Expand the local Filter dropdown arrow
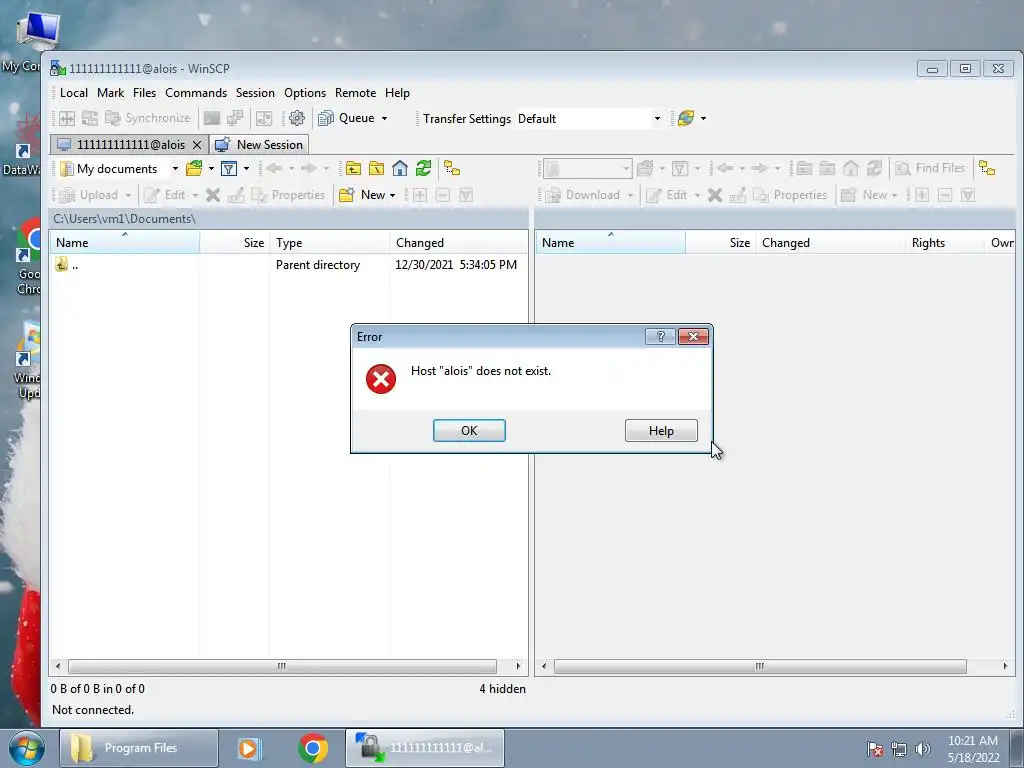1024x768 pixels. tap(246, 168)
